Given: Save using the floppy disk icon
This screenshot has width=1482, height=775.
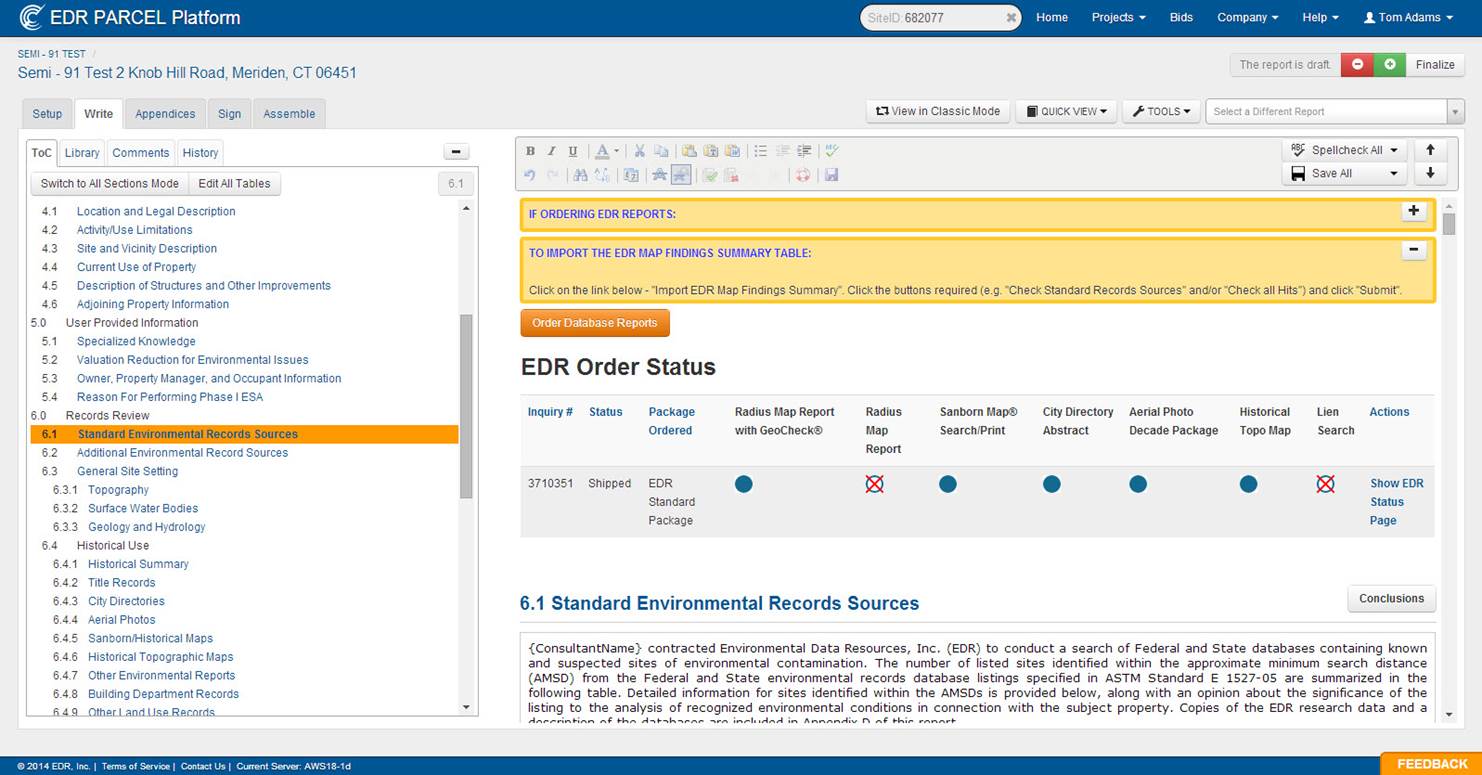Looking at the screenshot, I should pos(831,175).
